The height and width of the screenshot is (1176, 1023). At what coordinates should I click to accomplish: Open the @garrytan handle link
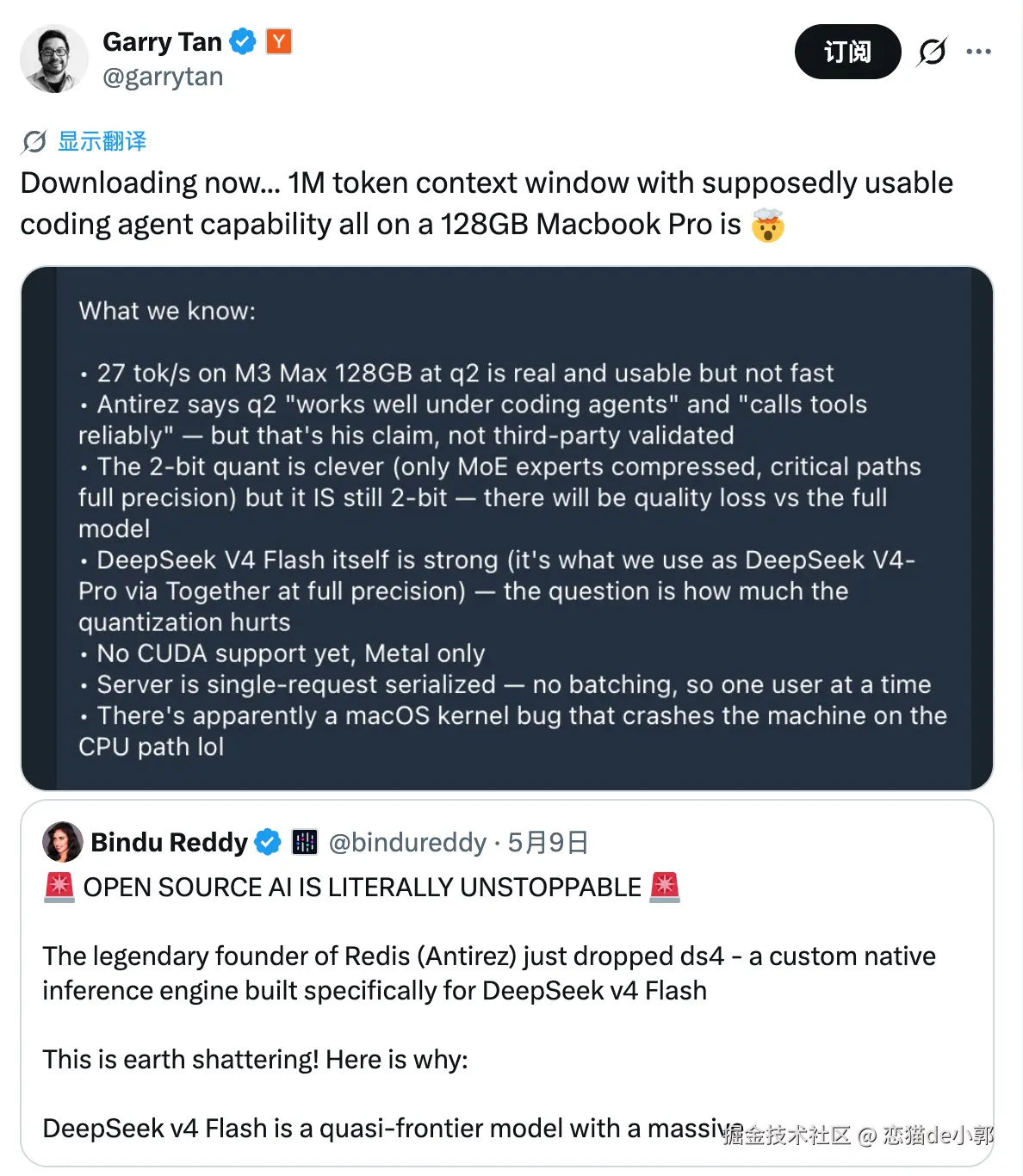coord(163,77)
